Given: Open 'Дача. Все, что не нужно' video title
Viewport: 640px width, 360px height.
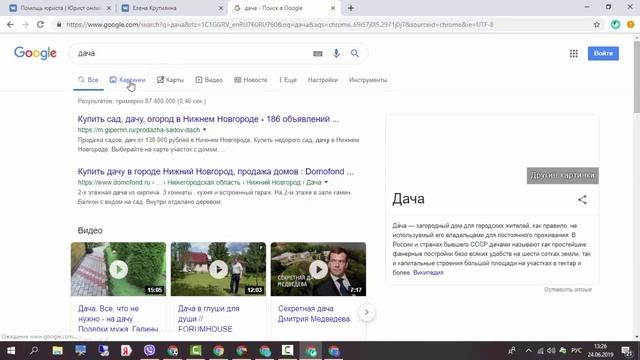Looking at the screenshot, I should (118, 319).
